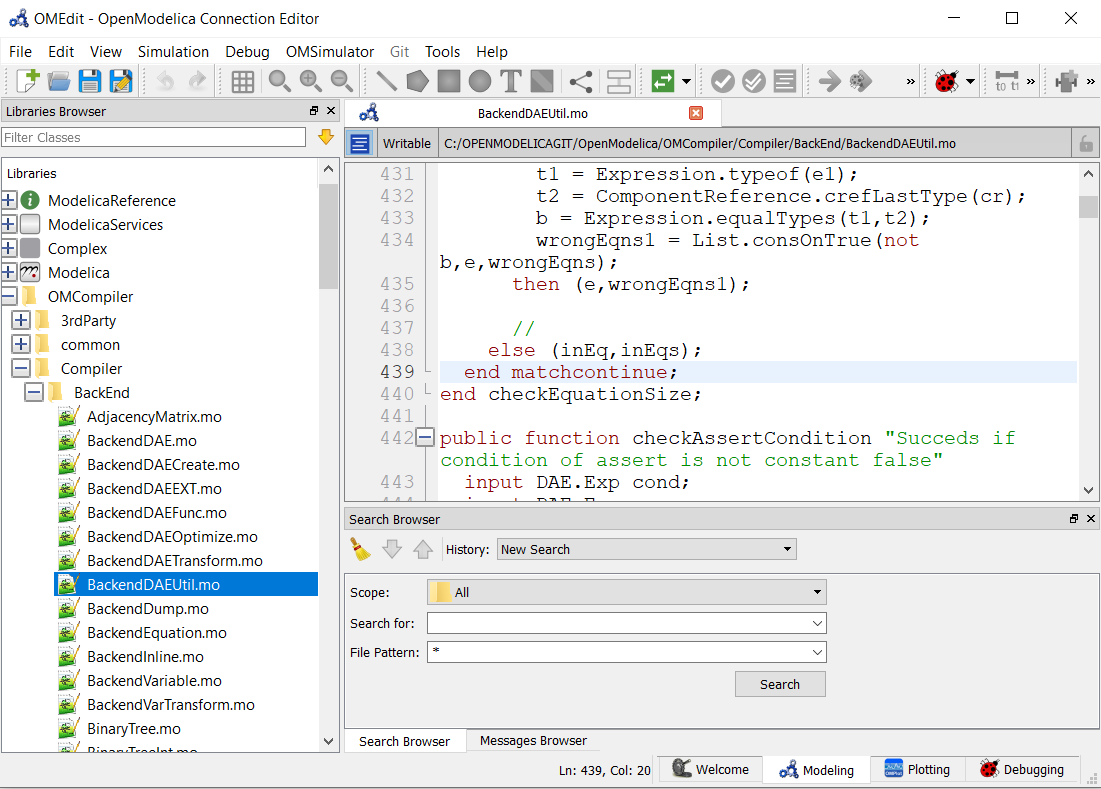Click the Zoom In magnifier icon
This screenshot has height=789, width=1101.
311,81
